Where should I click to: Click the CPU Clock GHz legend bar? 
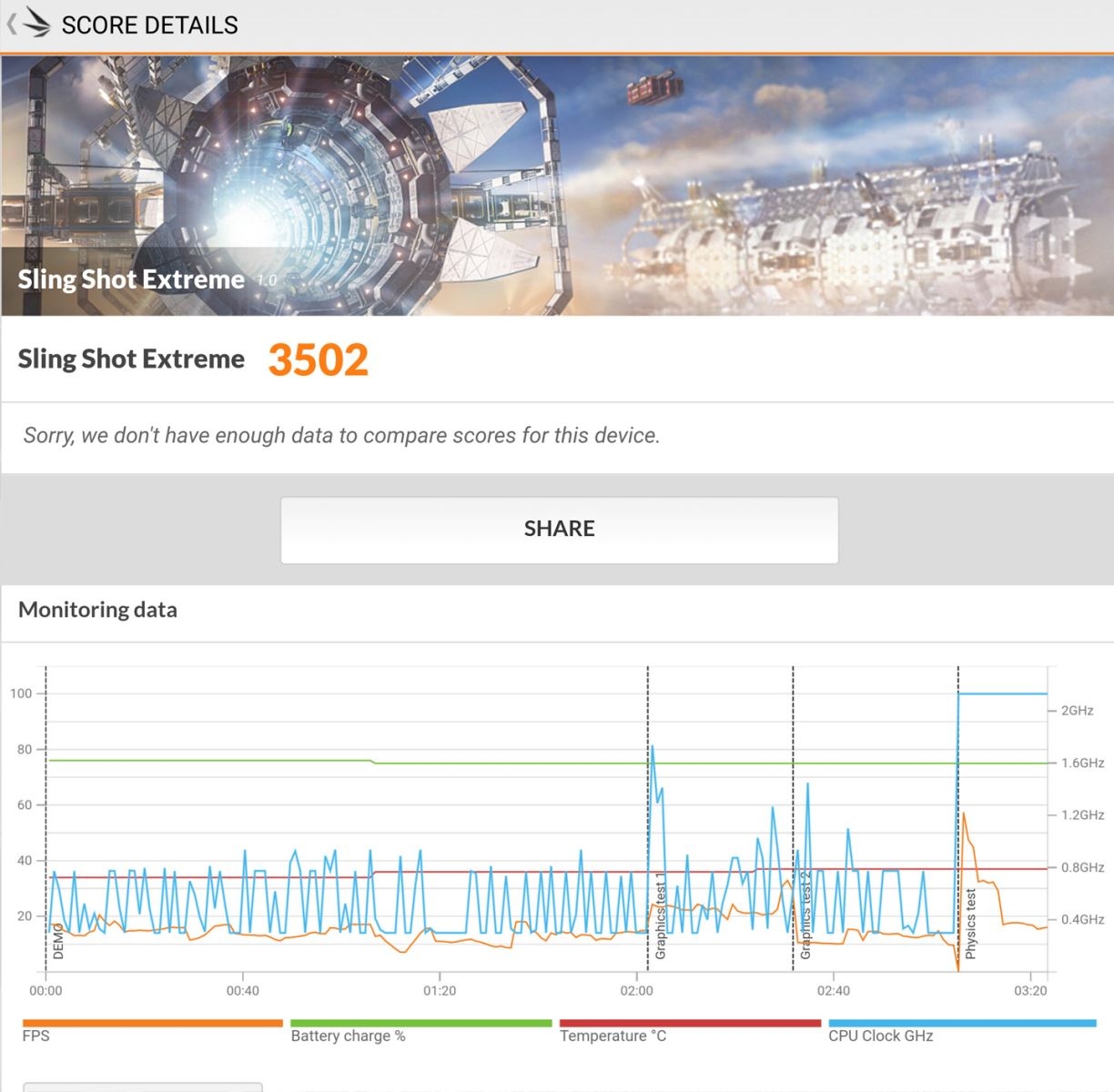962,1023
